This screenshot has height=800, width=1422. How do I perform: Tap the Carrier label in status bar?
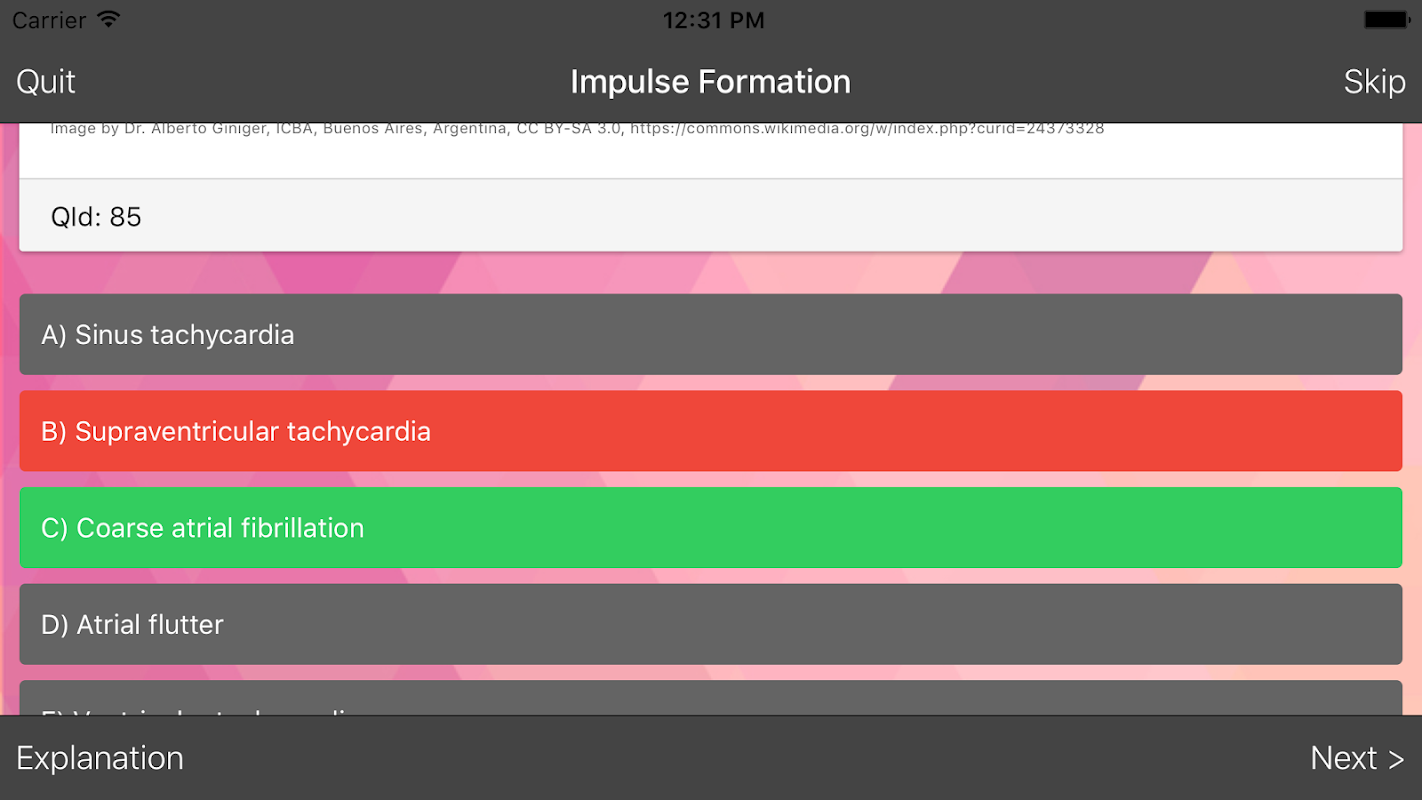pos(49,20)
